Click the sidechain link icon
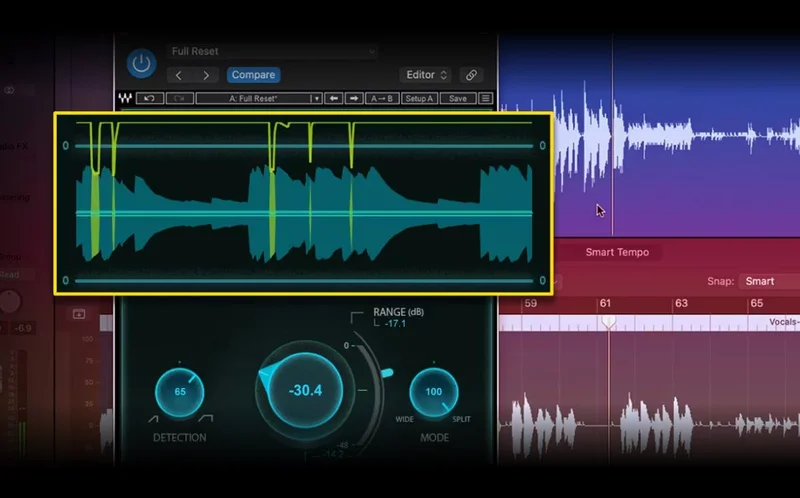This screenshot has width=800, height=498. 471,75
